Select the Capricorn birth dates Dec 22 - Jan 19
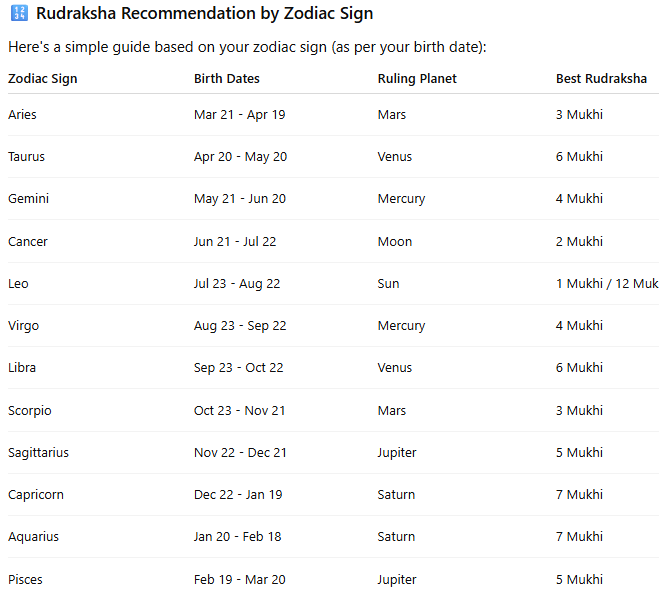The height and width of the screenshot is (611, 659). pos(239,495)
